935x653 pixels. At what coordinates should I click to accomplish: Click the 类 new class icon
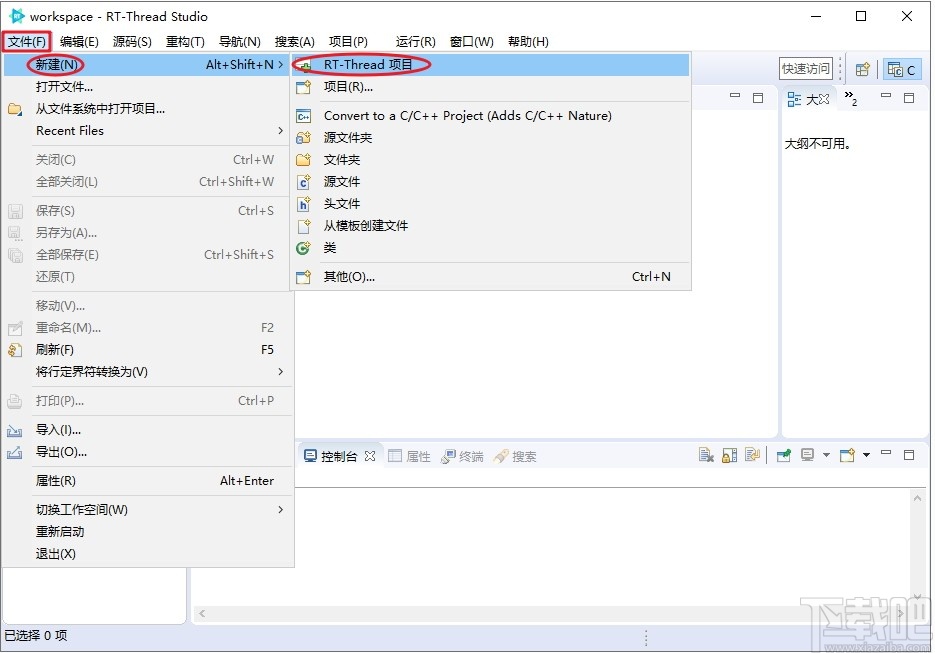(304, 248)
